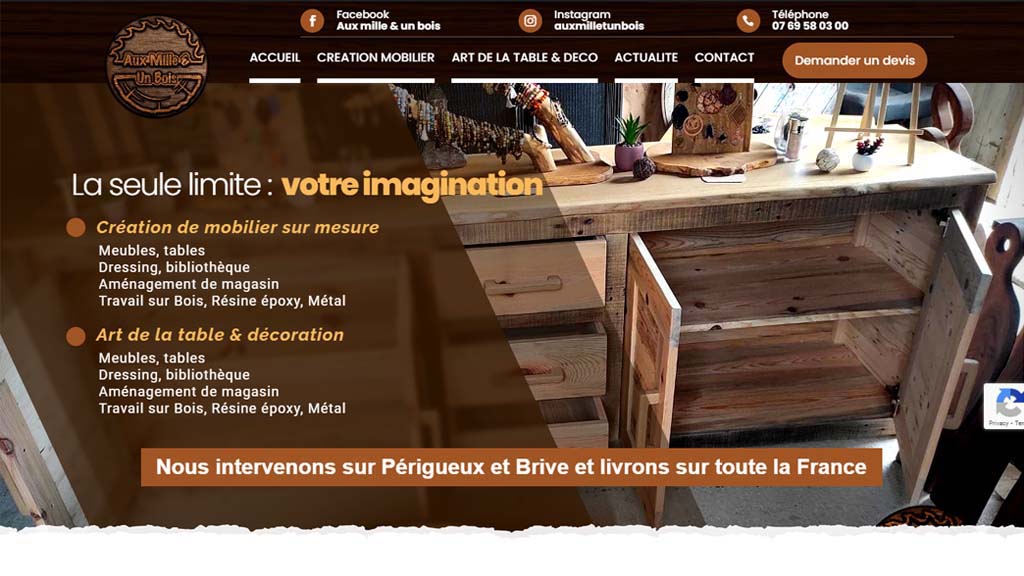Click Art de la table & décoration heading
The width and height of the screenshot is (1024, 576).
pos(219,335)
